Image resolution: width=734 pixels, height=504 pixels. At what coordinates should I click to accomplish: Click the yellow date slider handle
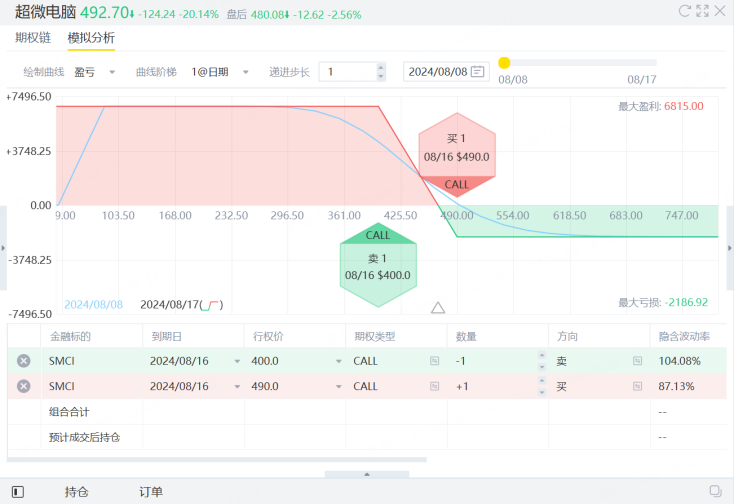504,63
